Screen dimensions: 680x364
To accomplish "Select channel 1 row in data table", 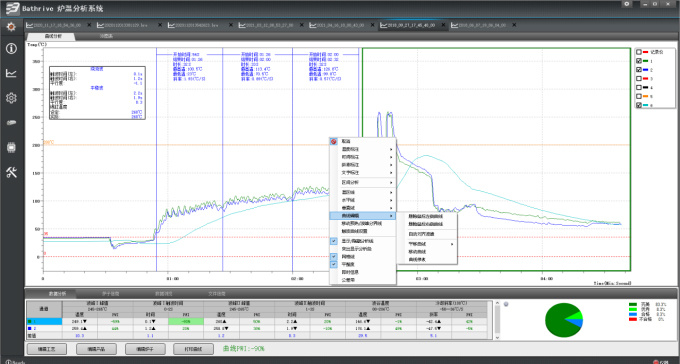I will [259, 321].
